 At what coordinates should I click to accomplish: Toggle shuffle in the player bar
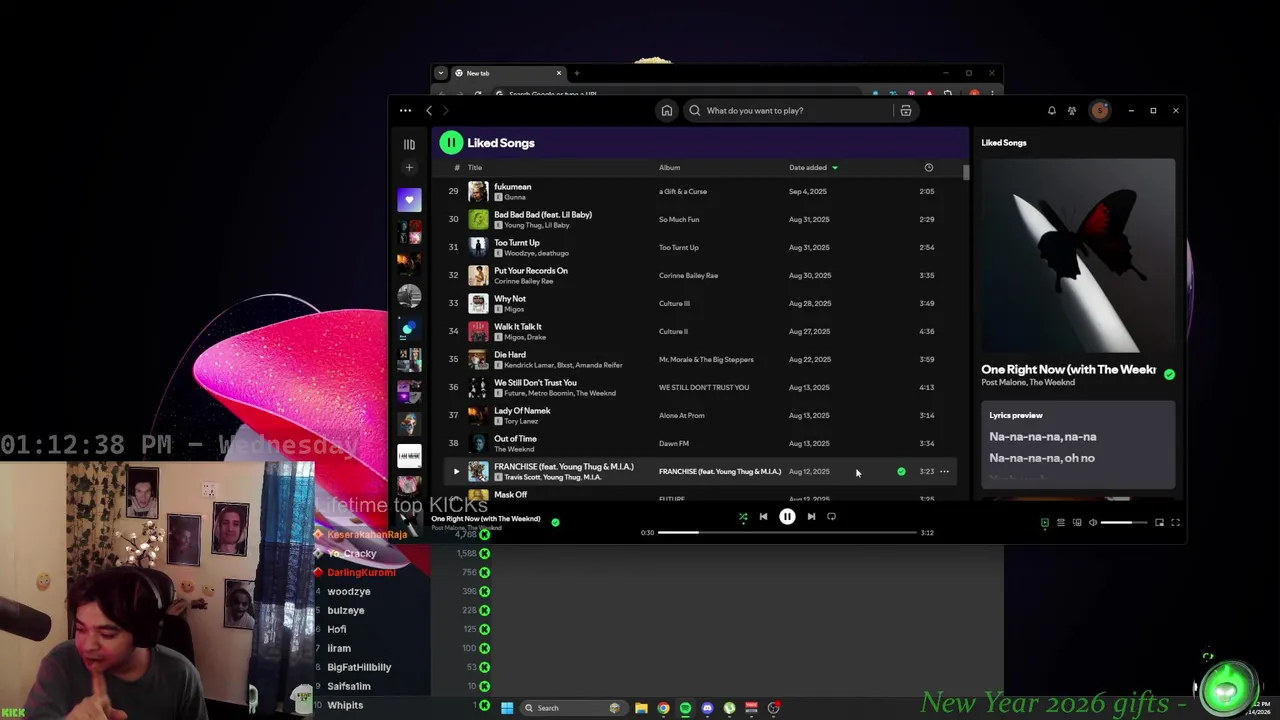743,517
